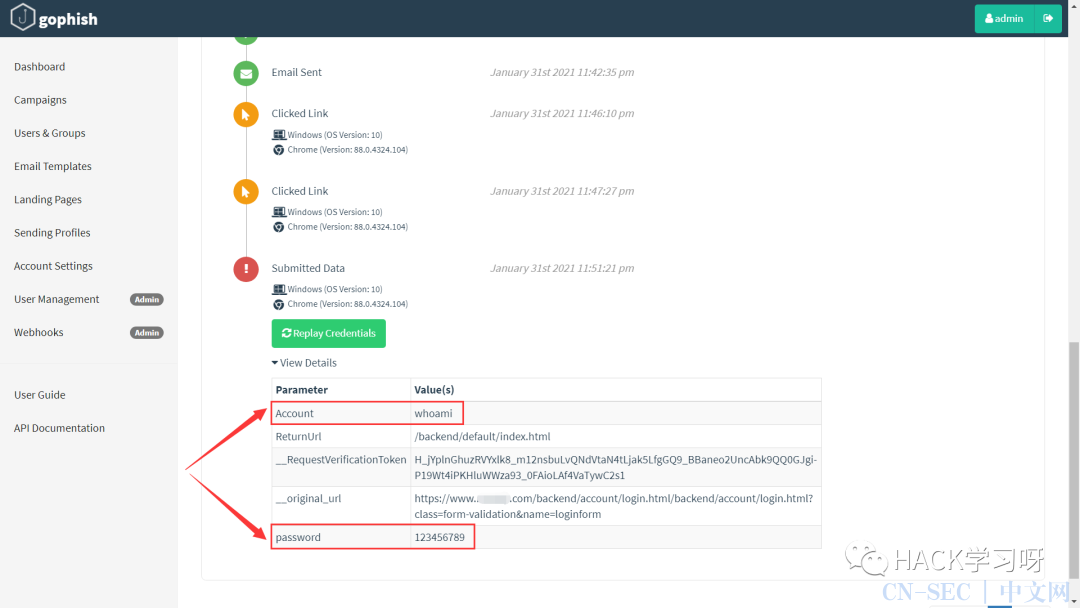Select Landing Pages in sidebar
The width and height of the screenshot is (1080, 608).
point(48,200)
